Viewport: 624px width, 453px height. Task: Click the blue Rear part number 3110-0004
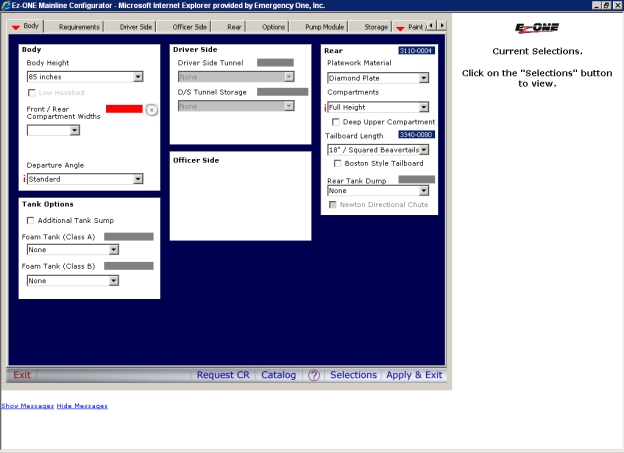416,51
